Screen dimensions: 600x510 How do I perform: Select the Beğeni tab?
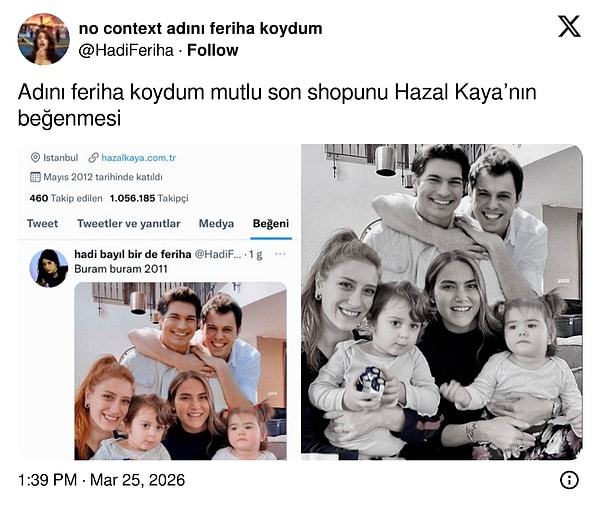point(271,223)
